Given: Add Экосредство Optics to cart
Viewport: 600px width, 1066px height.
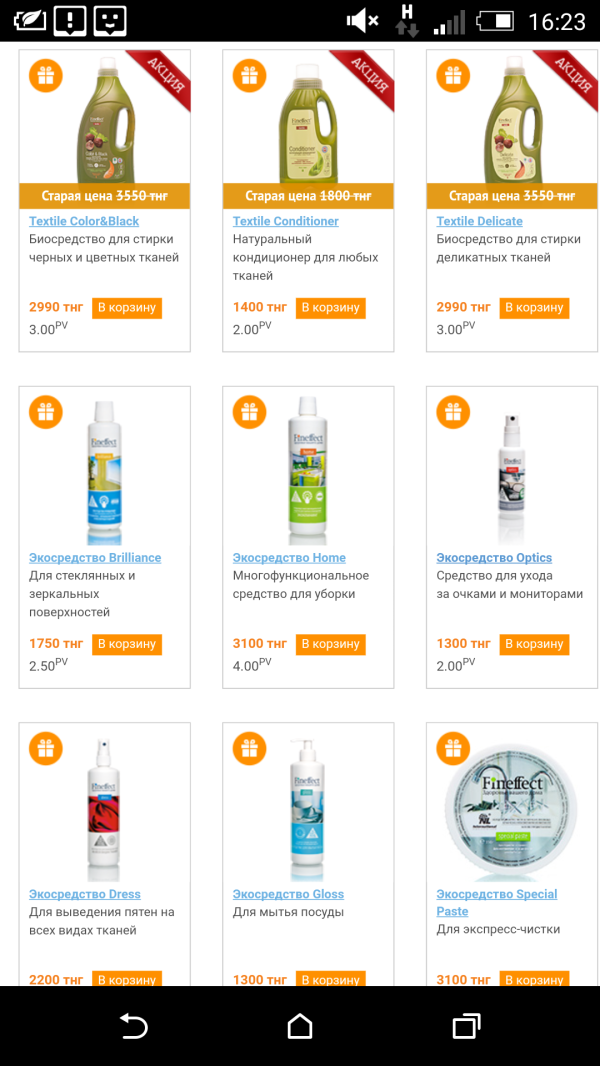Looking at the screenshot, I should (535, 644).
